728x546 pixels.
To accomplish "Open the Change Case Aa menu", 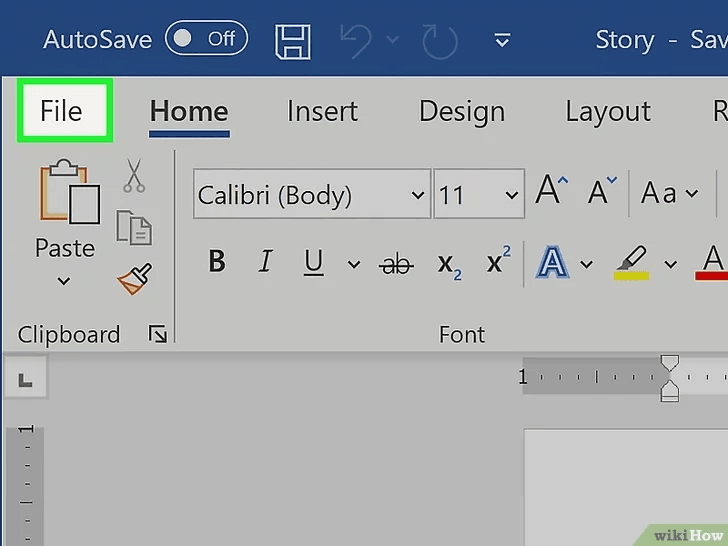I will [x=670, y=193].
